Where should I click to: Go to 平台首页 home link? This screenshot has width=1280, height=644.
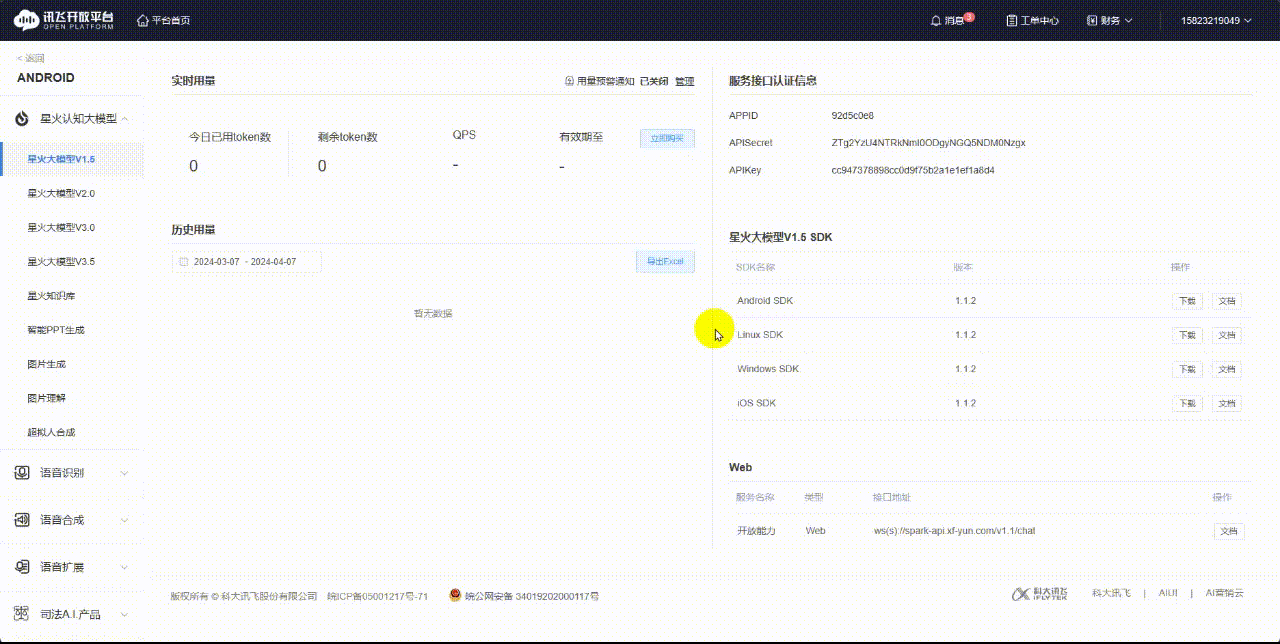(x=163, y=20)
